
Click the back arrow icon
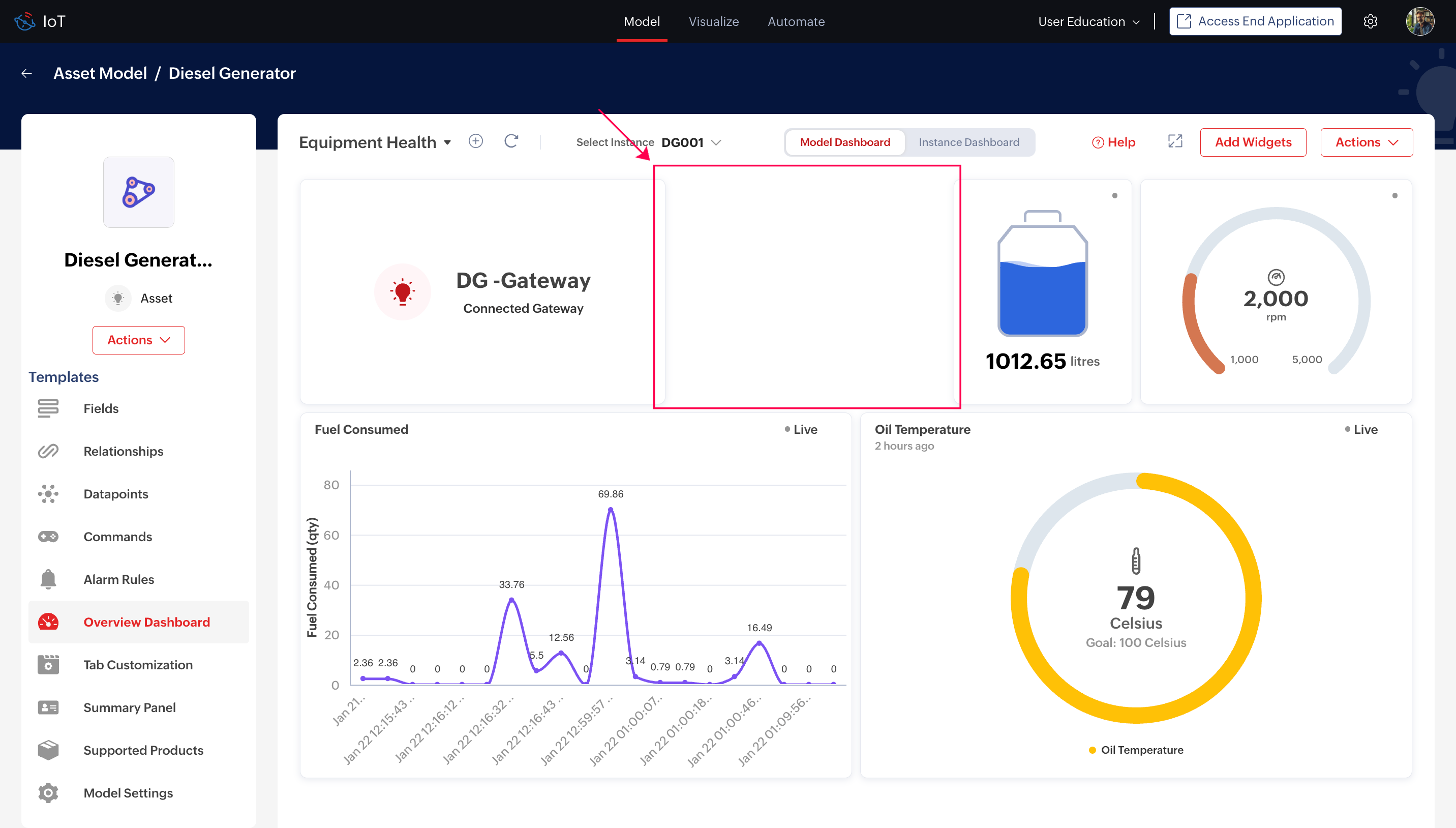pos(27,73)
